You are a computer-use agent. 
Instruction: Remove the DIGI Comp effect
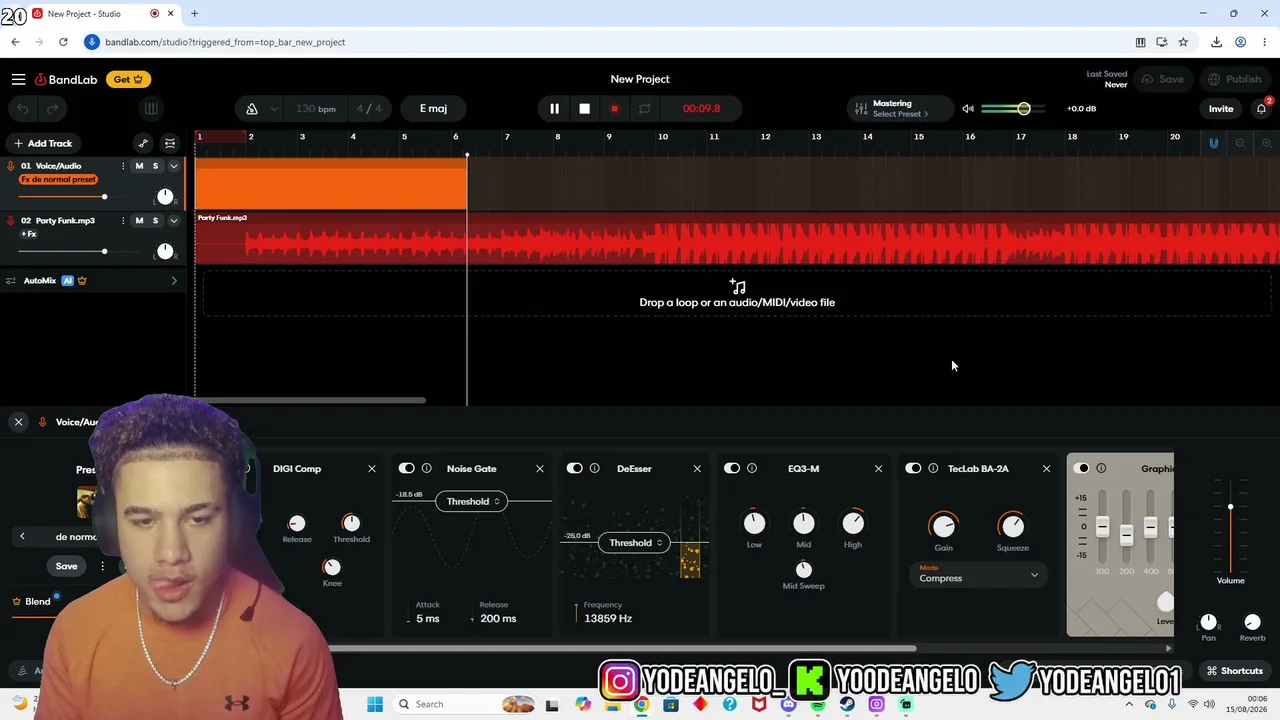(x=372, y=468)
